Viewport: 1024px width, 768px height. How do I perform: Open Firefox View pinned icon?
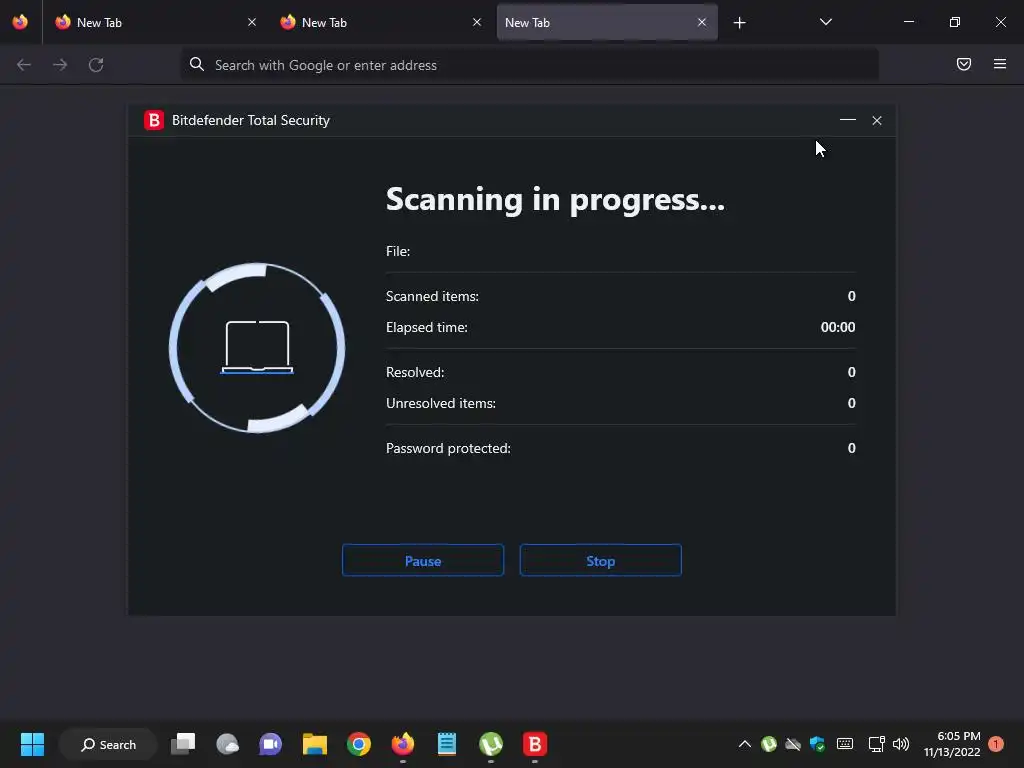click(20, 22)
